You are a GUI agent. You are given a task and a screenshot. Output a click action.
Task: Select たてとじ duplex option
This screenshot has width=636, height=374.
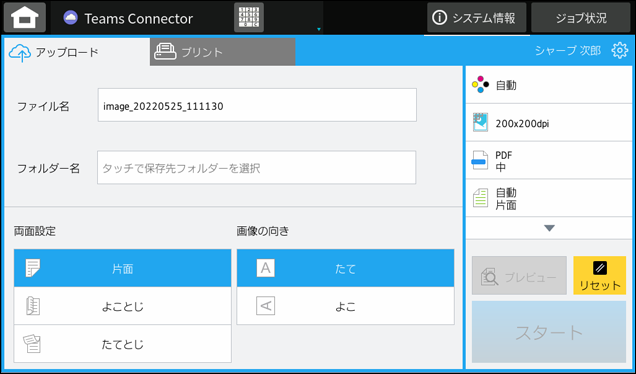tap(122, 344)
